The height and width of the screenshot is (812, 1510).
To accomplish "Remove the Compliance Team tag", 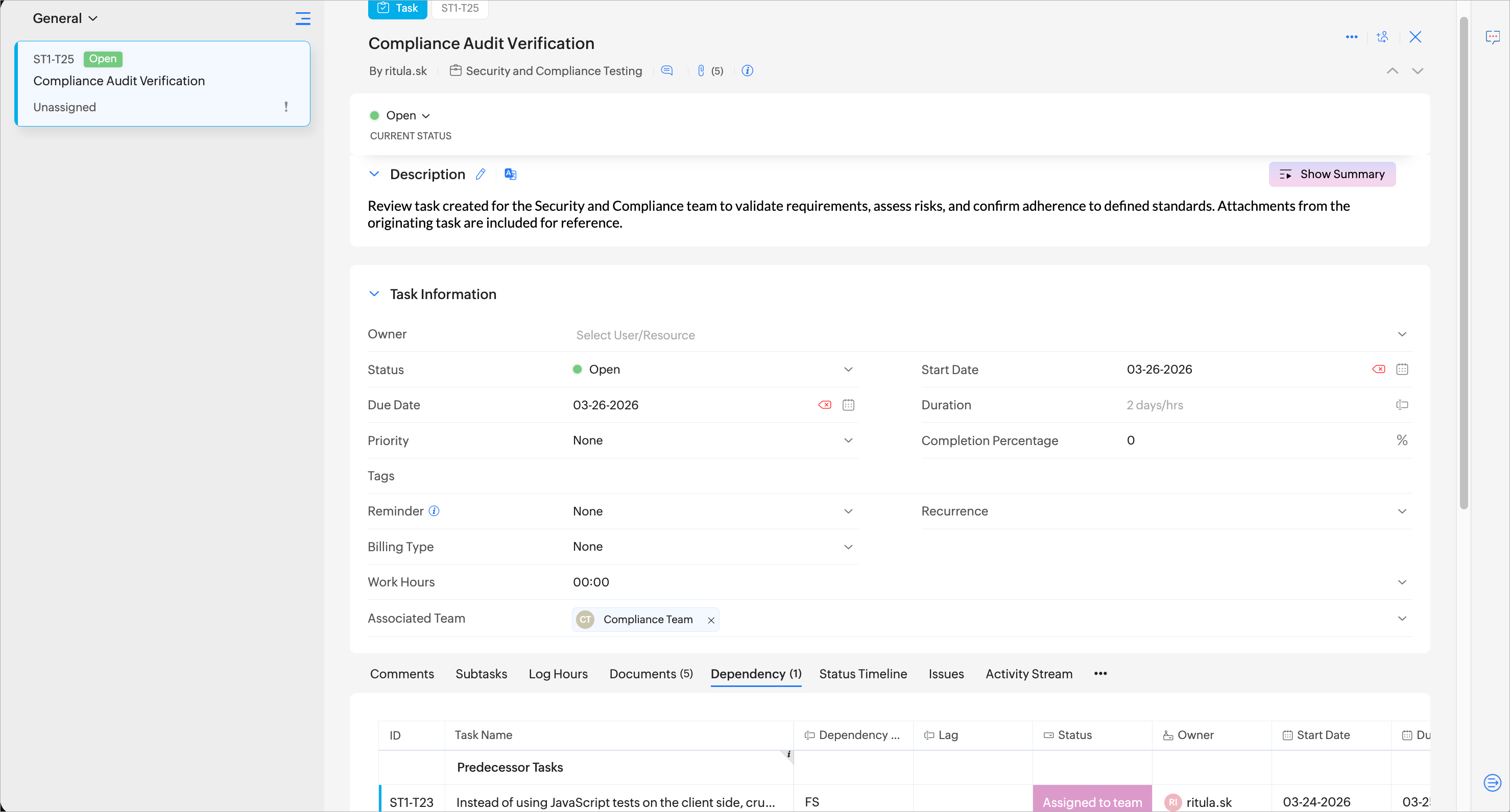I will pyautogui.click(x=710, y=620).
